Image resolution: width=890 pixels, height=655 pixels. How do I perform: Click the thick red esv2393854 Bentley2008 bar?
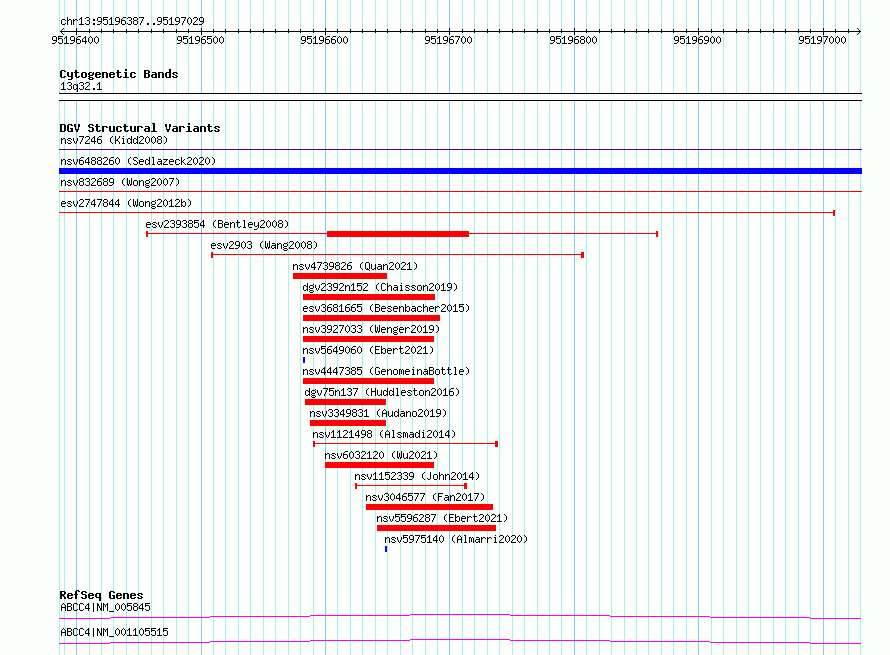point(398,234)
